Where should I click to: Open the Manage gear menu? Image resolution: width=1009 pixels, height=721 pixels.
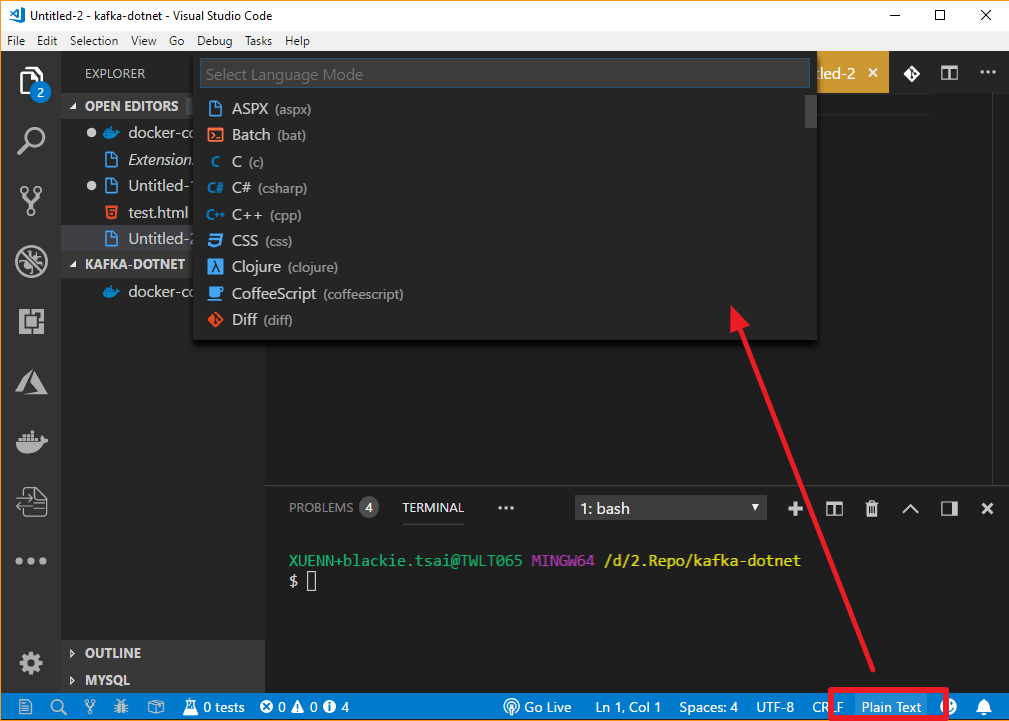point(31,663)
